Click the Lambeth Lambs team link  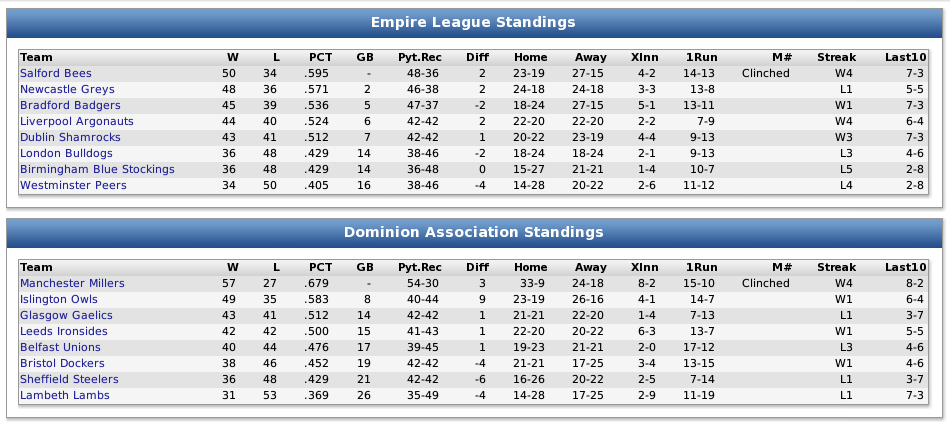(65, 396)
